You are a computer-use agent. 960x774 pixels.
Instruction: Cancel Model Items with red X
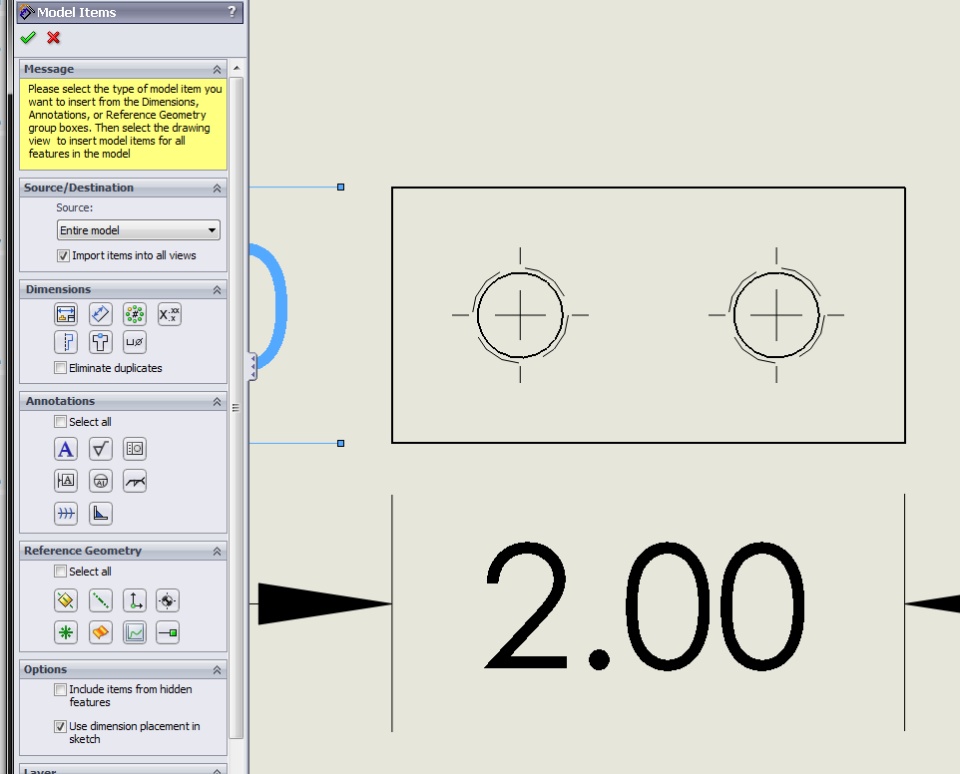pyautogui.click(x=53, y=38)
